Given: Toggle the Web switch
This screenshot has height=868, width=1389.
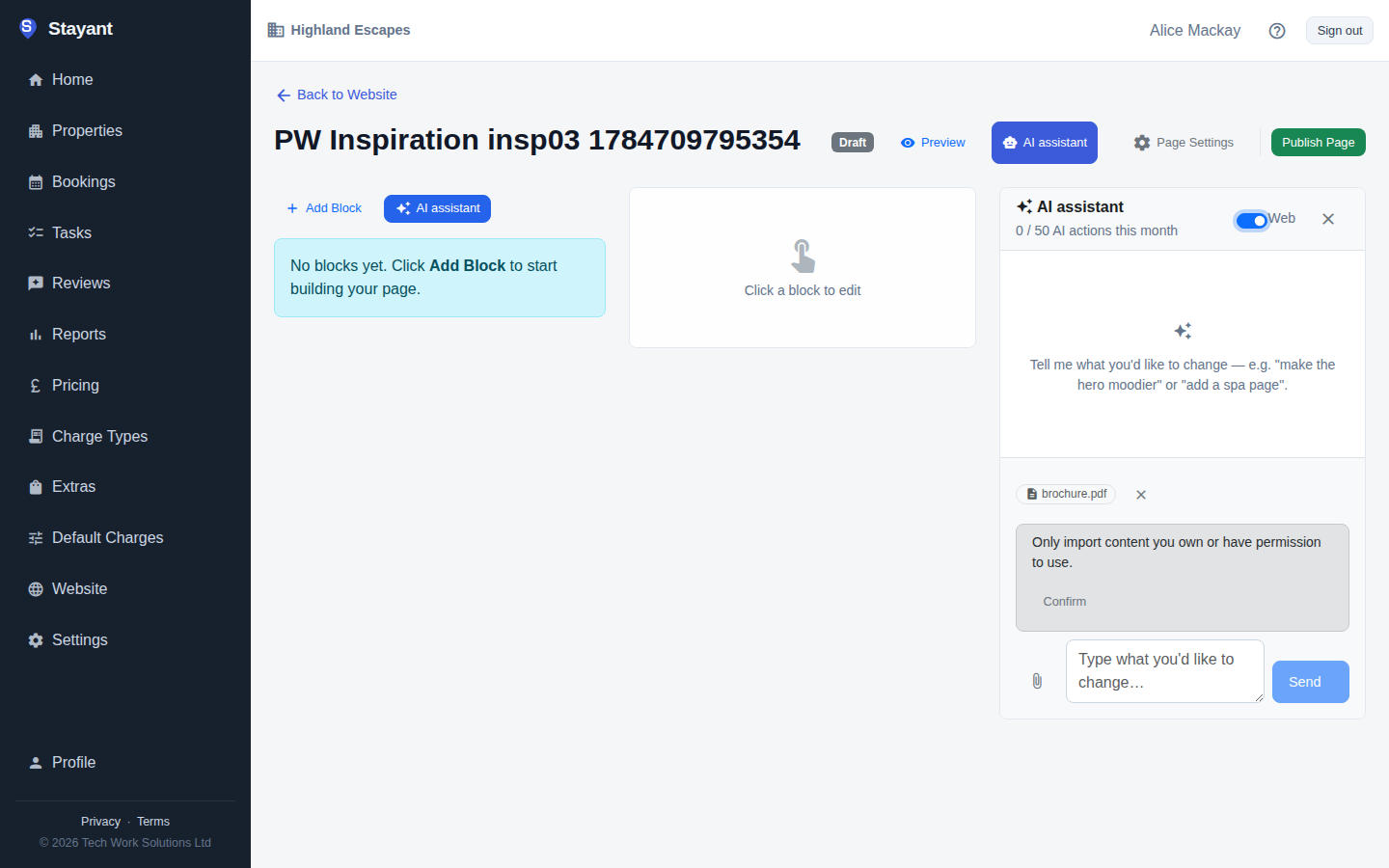Looking at the screenshot, I should [x=1252, y=221].
